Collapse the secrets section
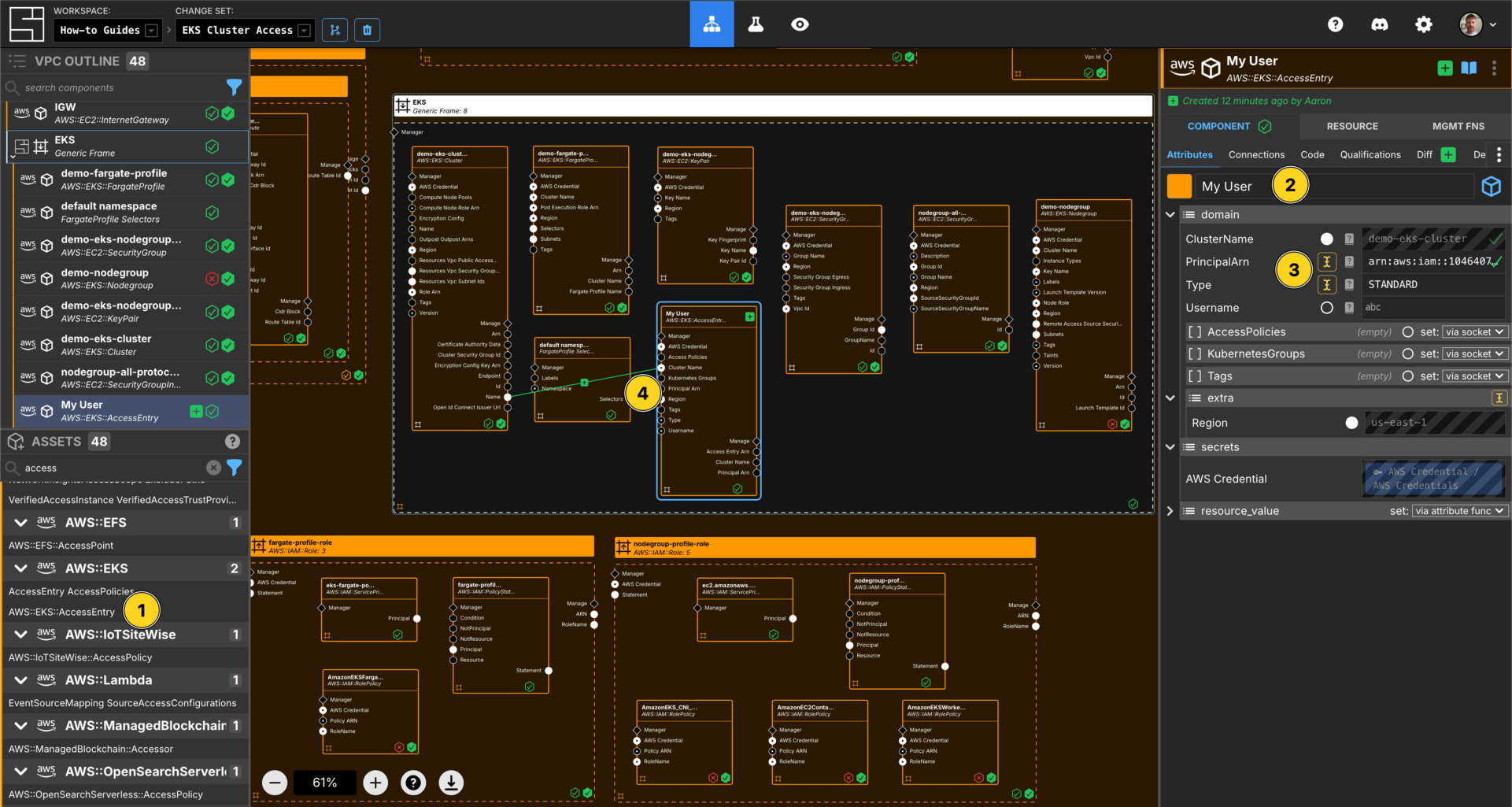 1170,446
